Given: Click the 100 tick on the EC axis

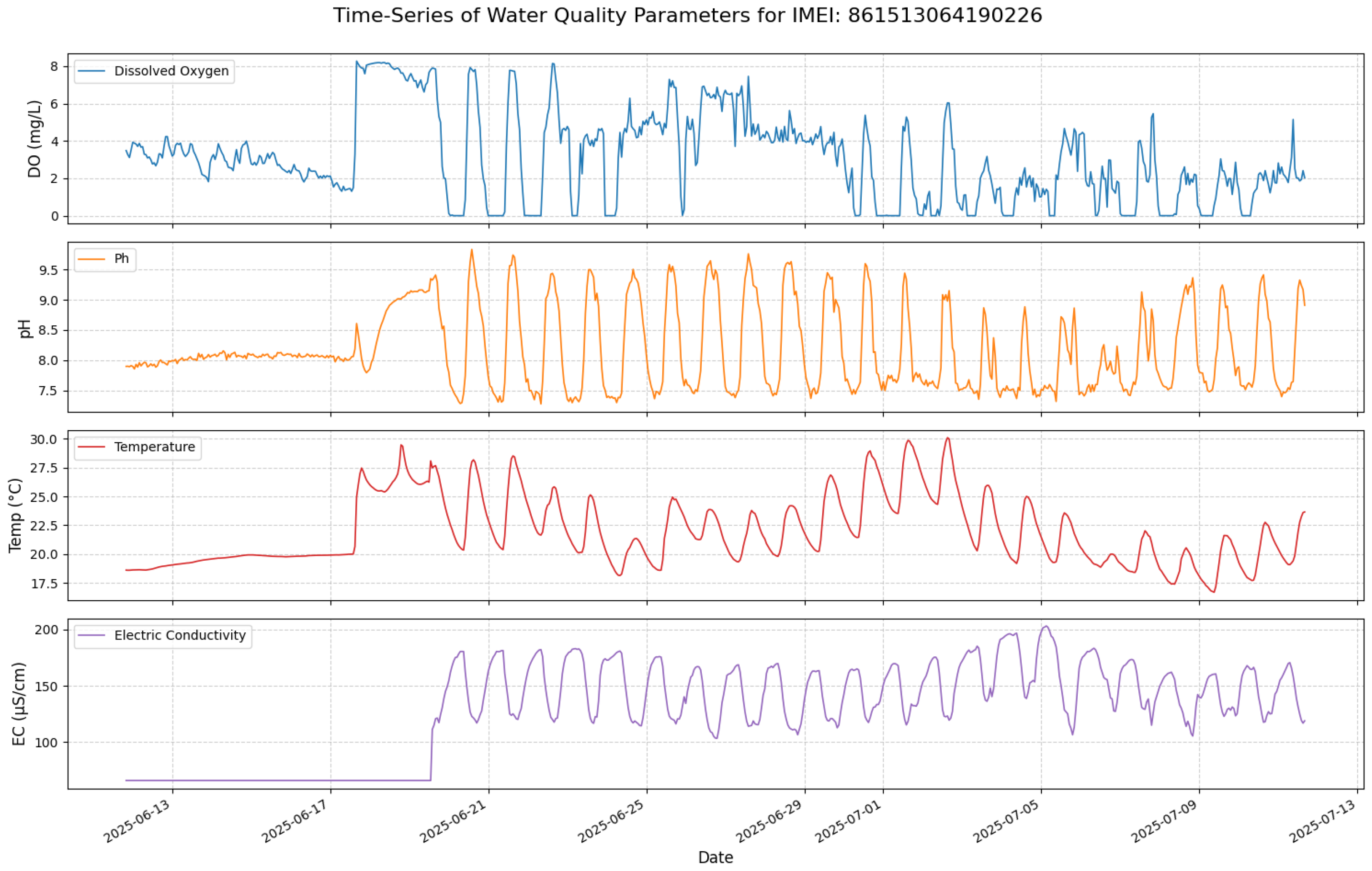Looking at the screenshot, I should tap(47, 743).
